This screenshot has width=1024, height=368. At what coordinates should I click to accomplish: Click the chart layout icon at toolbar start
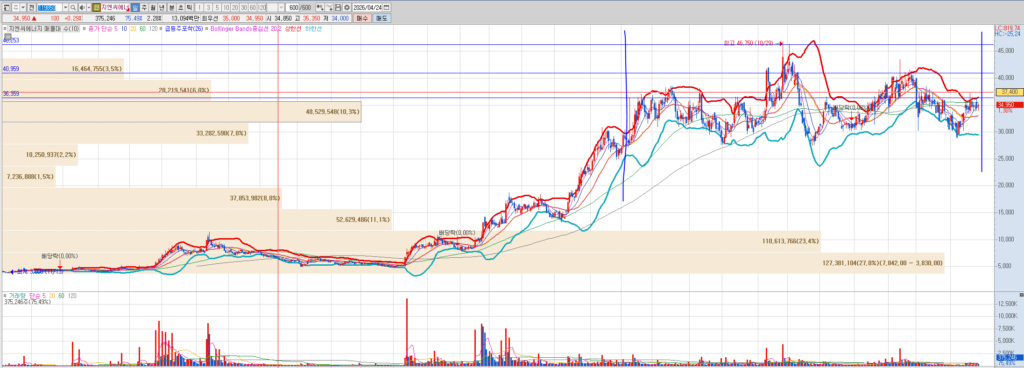[x=7, y=7]
